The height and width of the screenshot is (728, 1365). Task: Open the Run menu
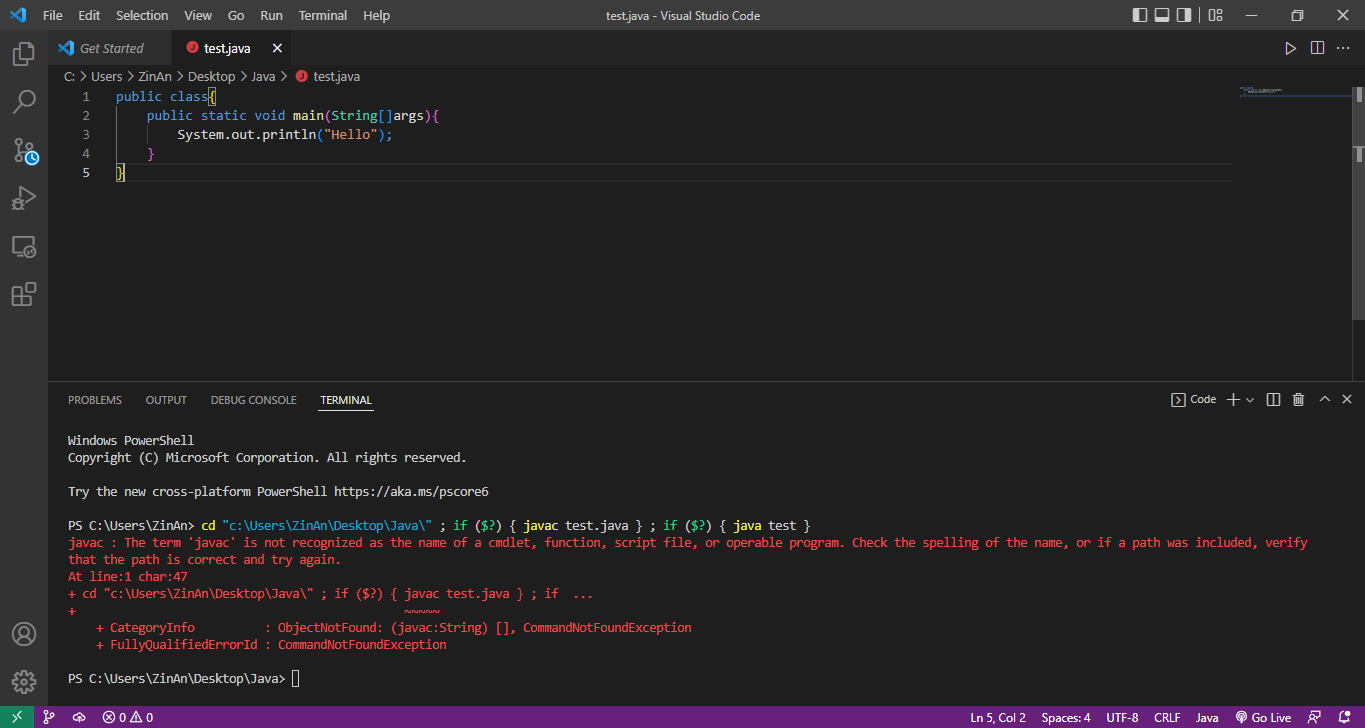[x=271, y=15]
